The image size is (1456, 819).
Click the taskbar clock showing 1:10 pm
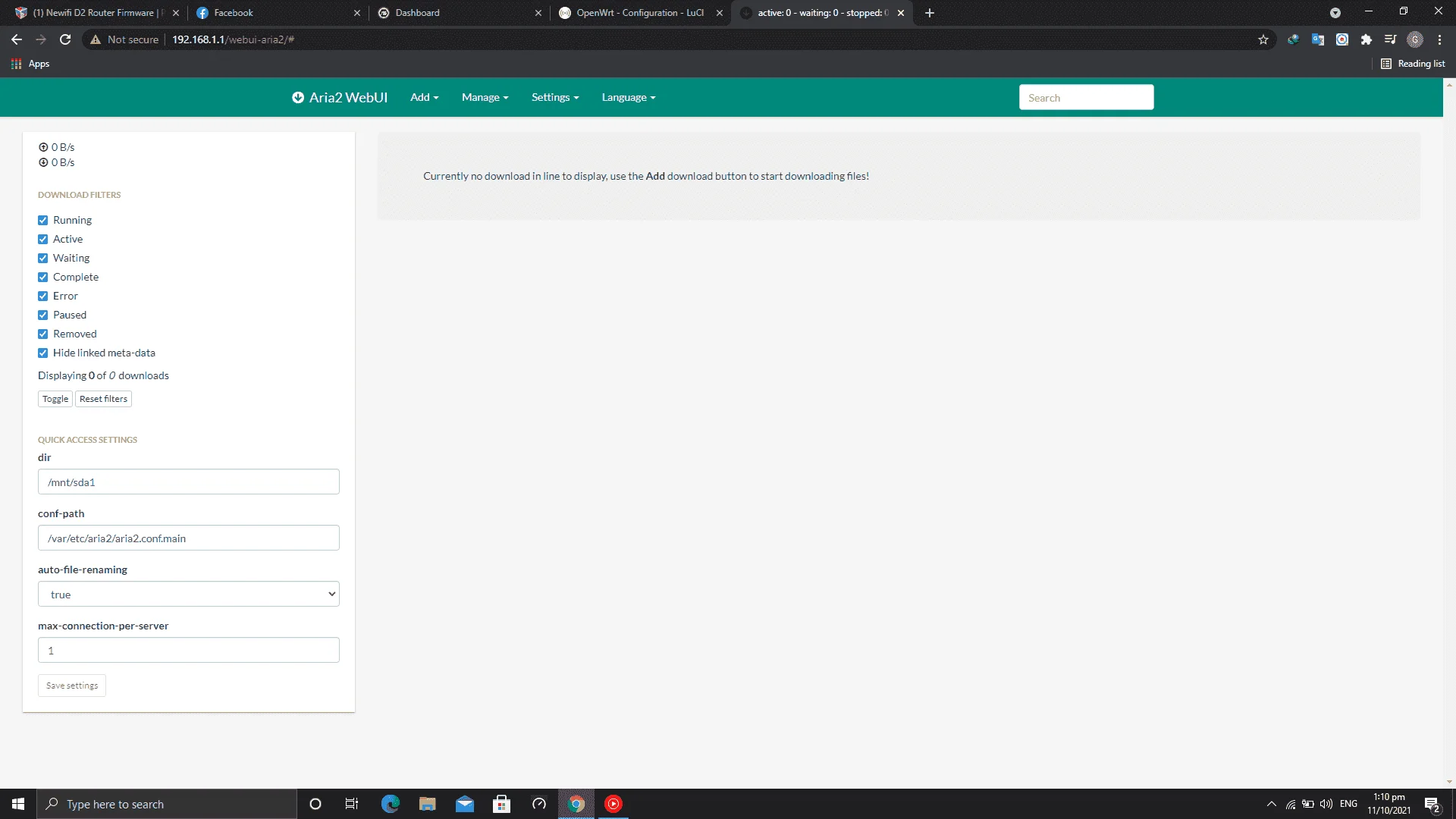(1389, 804)
